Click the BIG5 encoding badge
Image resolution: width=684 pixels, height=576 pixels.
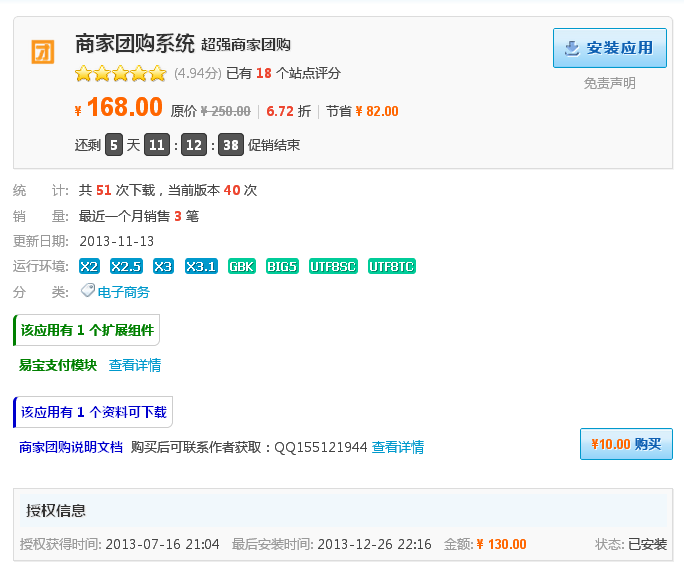point(282,266)
